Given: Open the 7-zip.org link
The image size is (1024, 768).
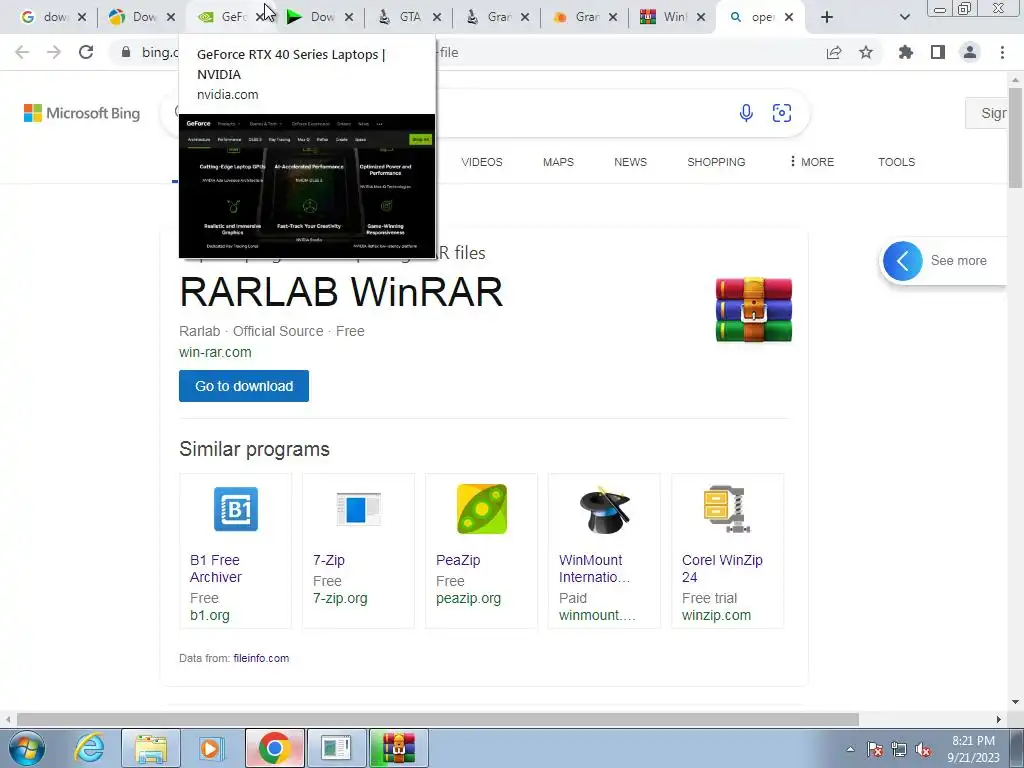Looking at the screenshot, I should [x=340, y=598].
